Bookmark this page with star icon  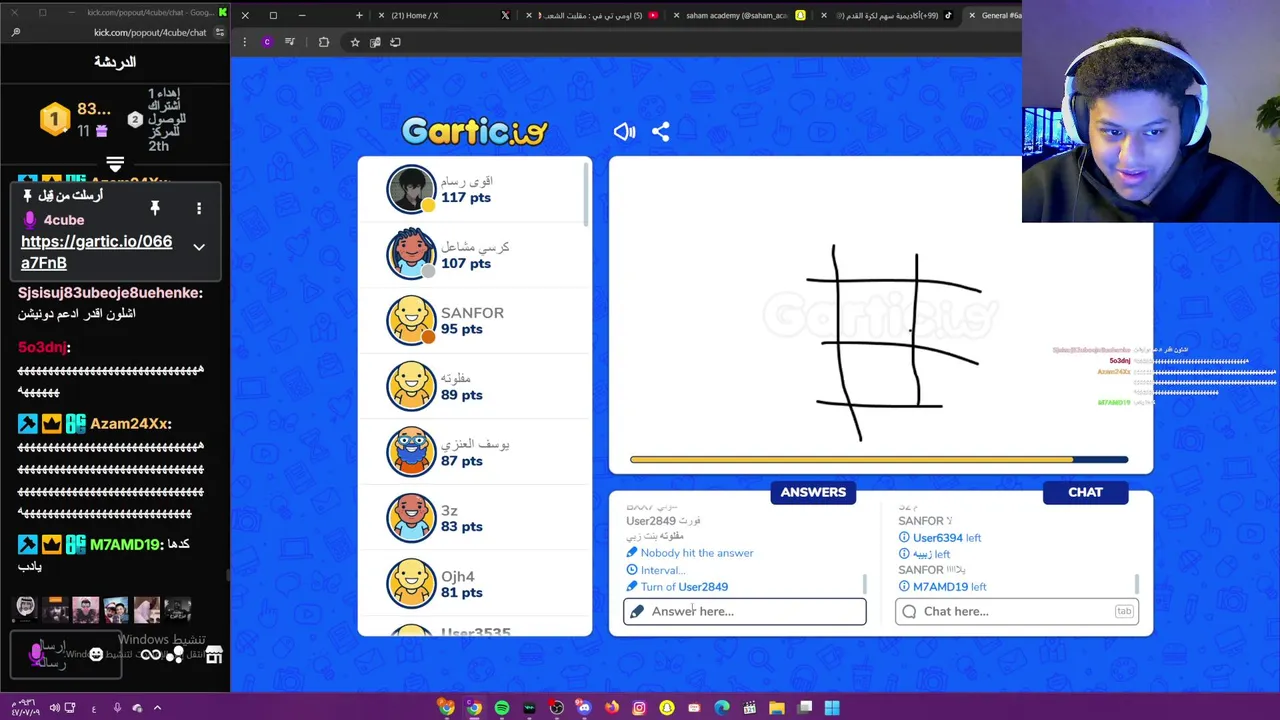[354, 42]
